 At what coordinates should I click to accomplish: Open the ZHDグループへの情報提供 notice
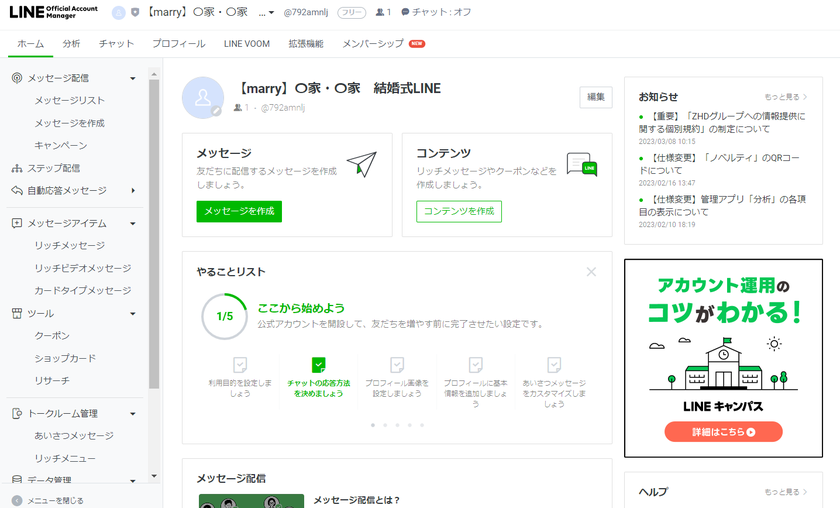point(722,123)
